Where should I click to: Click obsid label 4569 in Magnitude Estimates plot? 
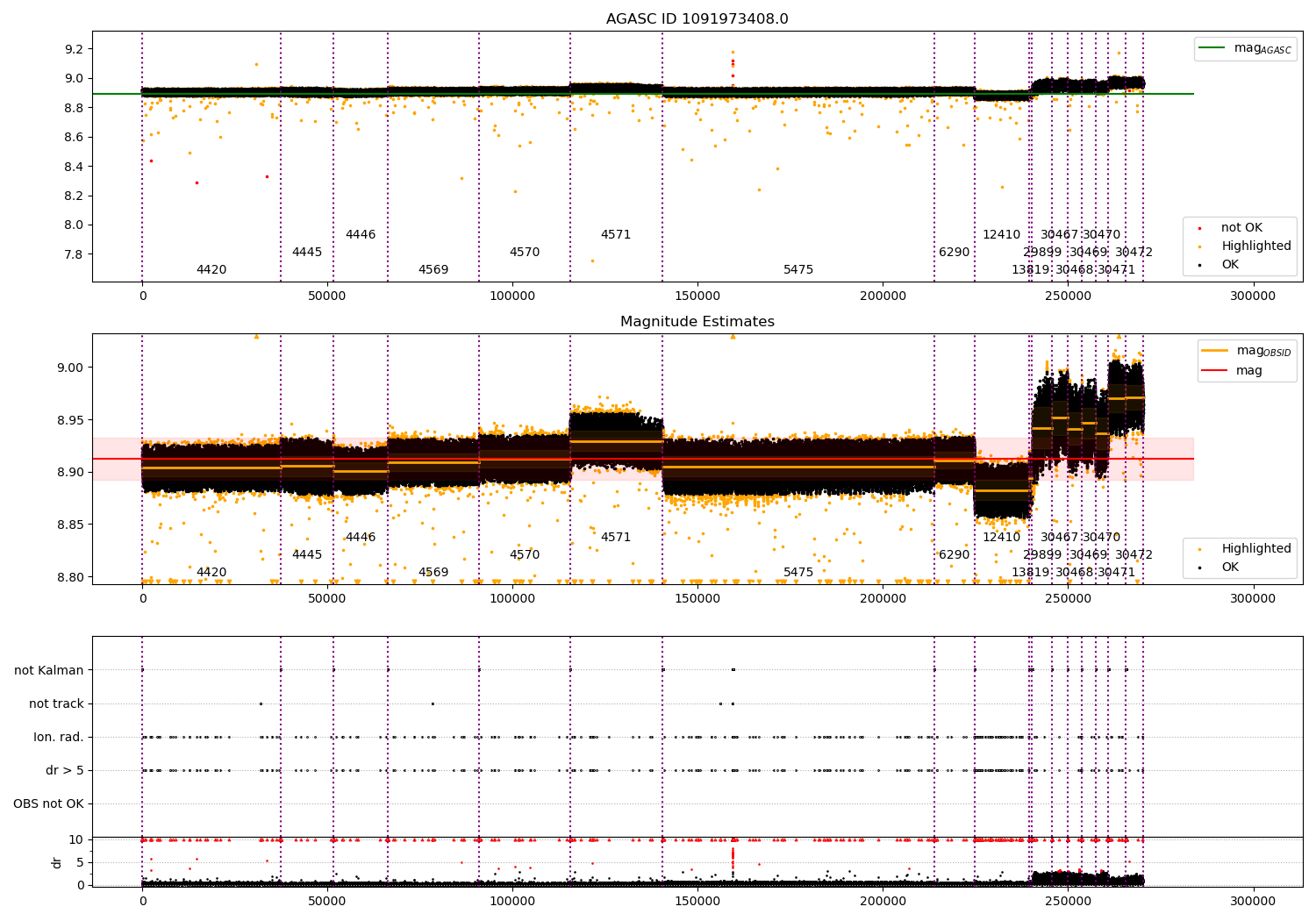pyautogui.click(x=433, y=573)
